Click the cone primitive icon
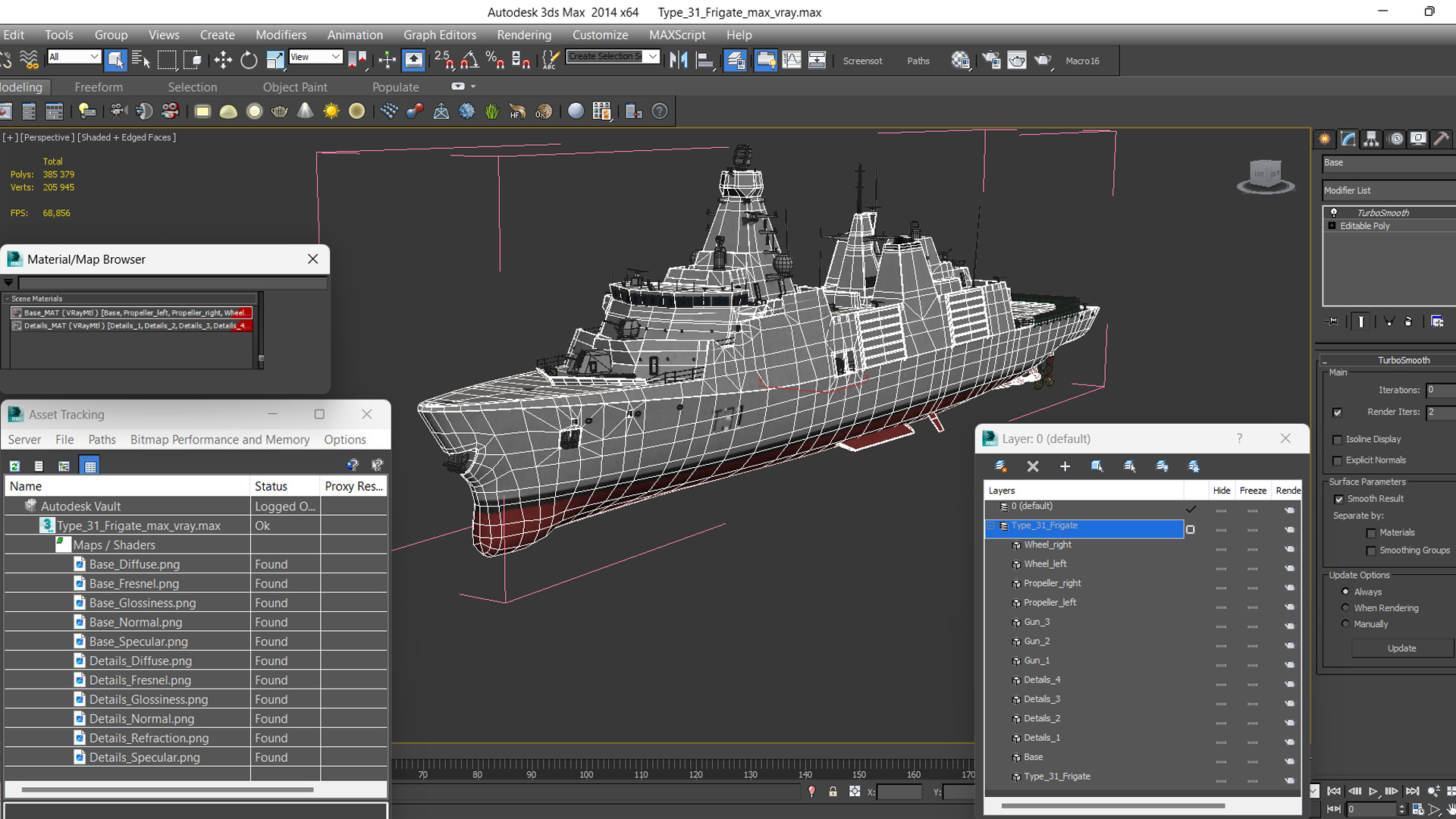Image resolution: width=1456 pixels, height=819 pixels. coord(305,111)
